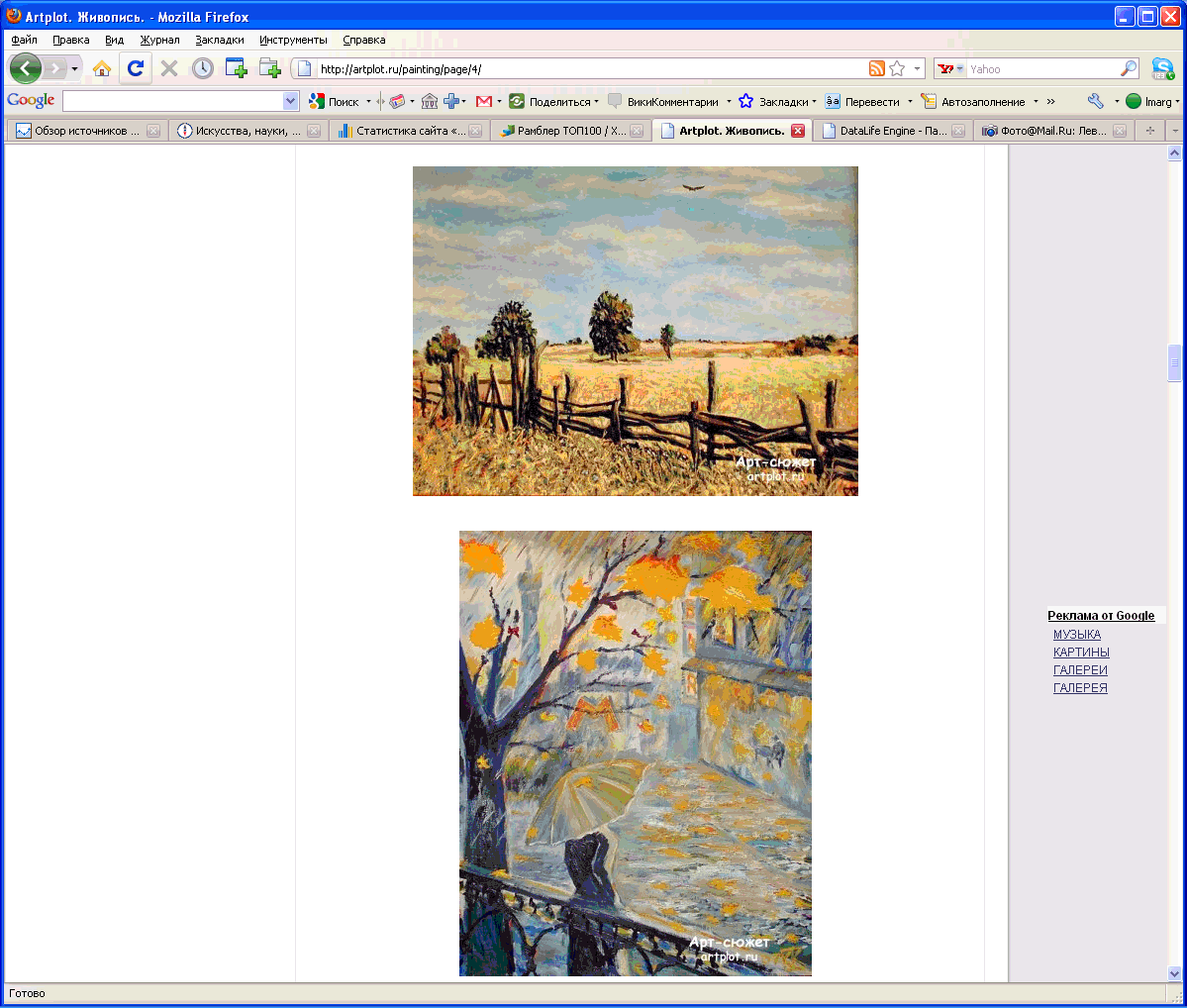Open a new window with toolbar icon
Screen dimensions: 1187x1008
click(237, 68)
